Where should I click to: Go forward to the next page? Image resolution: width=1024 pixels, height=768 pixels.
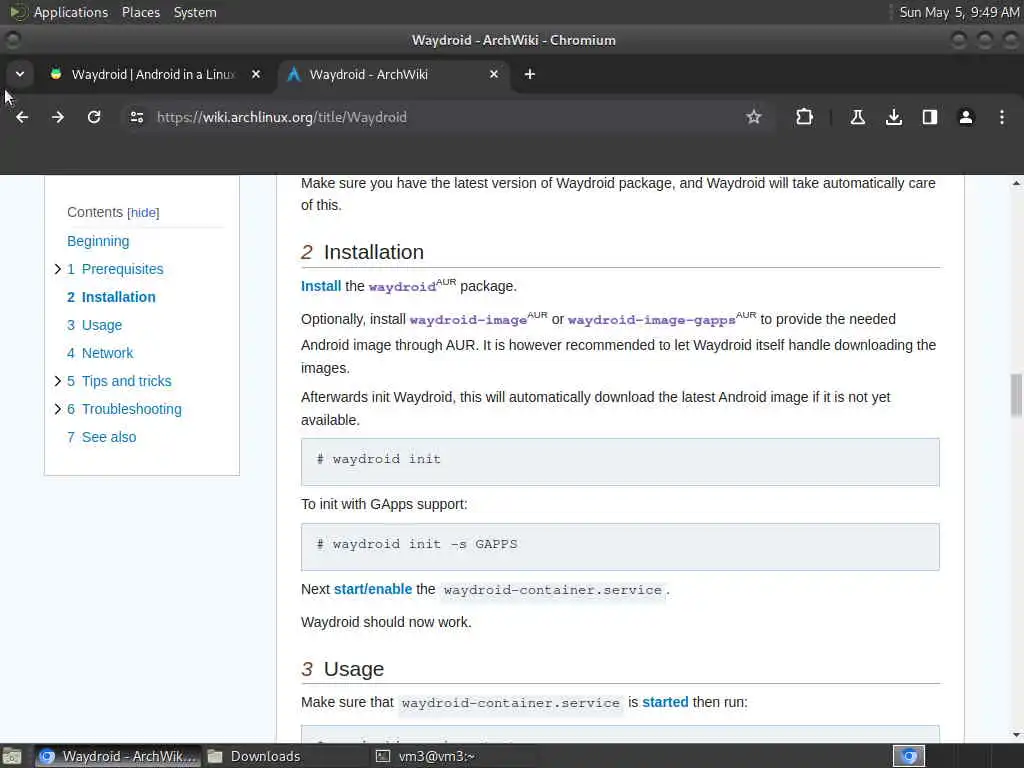click(x=58, y=117)
